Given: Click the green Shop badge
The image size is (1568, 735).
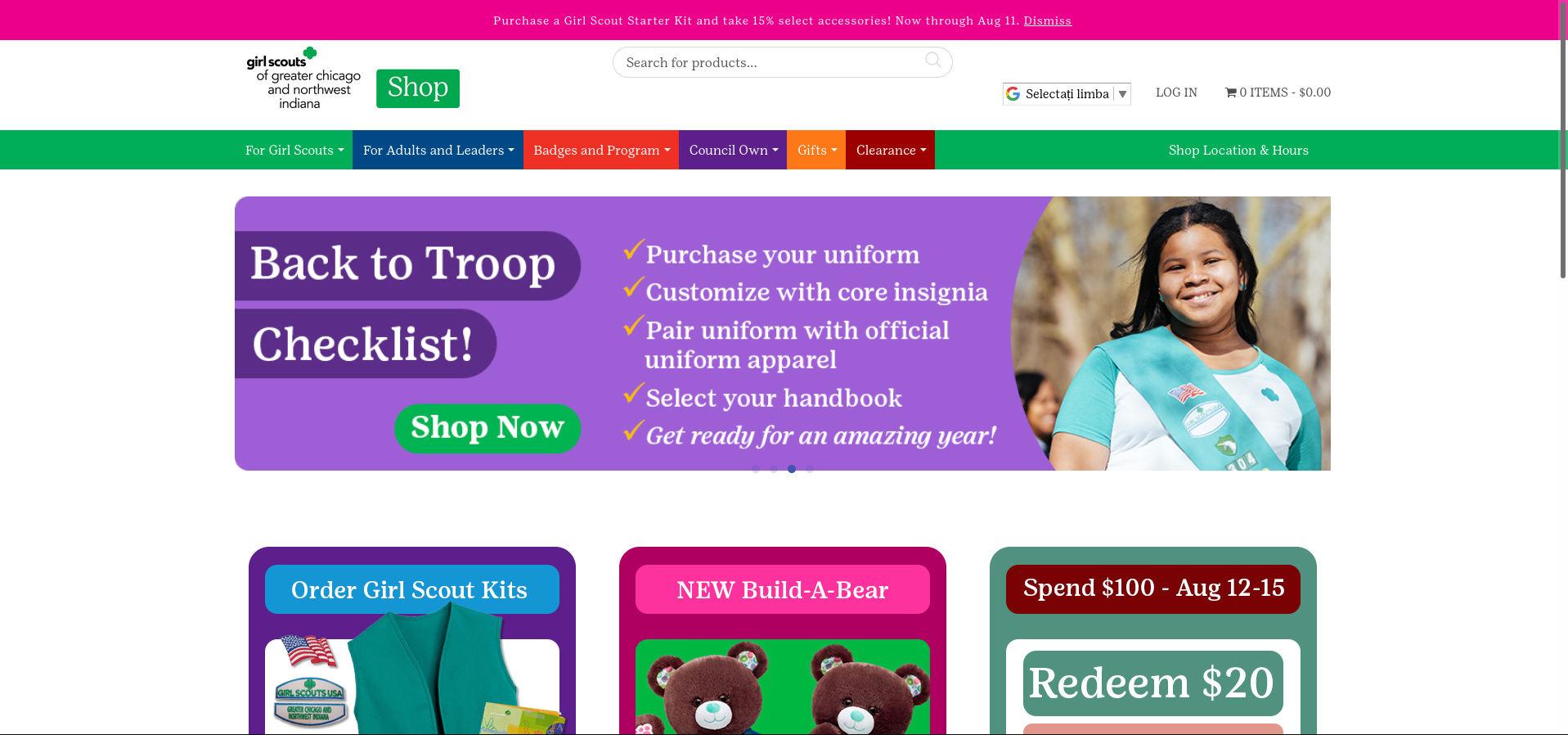Looking at the screenshot, I should point(418,88).
